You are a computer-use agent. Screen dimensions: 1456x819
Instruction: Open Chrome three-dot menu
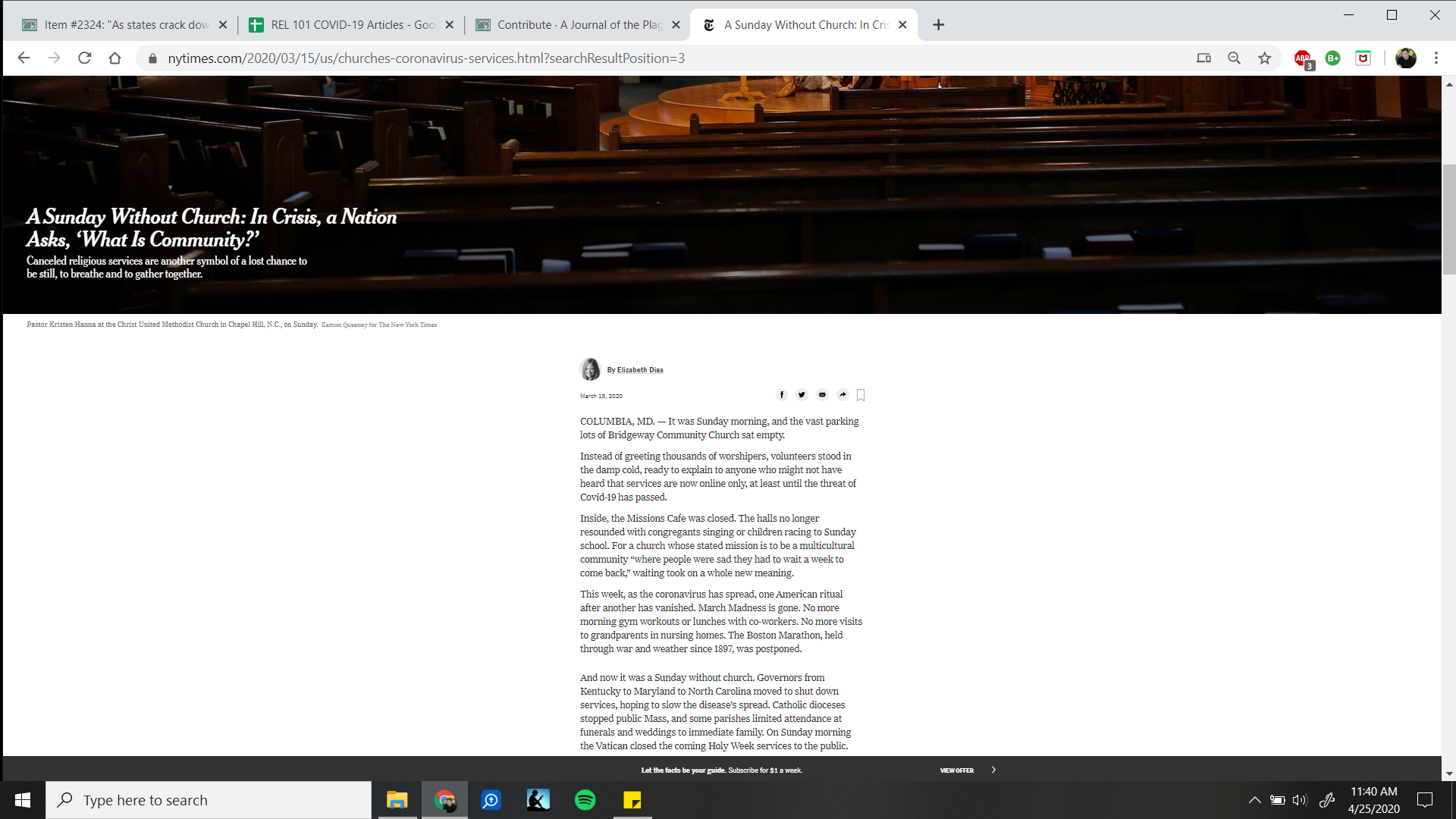point(1436,58)
